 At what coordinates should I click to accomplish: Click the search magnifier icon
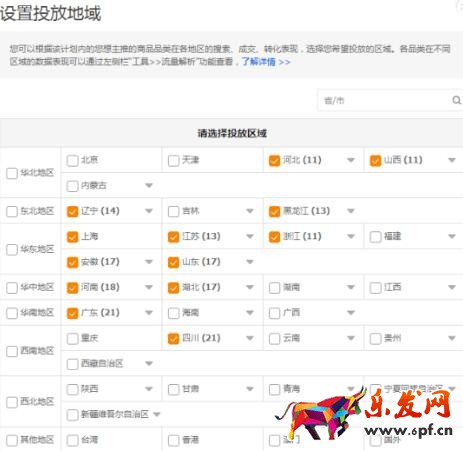[x=456, y=100]
